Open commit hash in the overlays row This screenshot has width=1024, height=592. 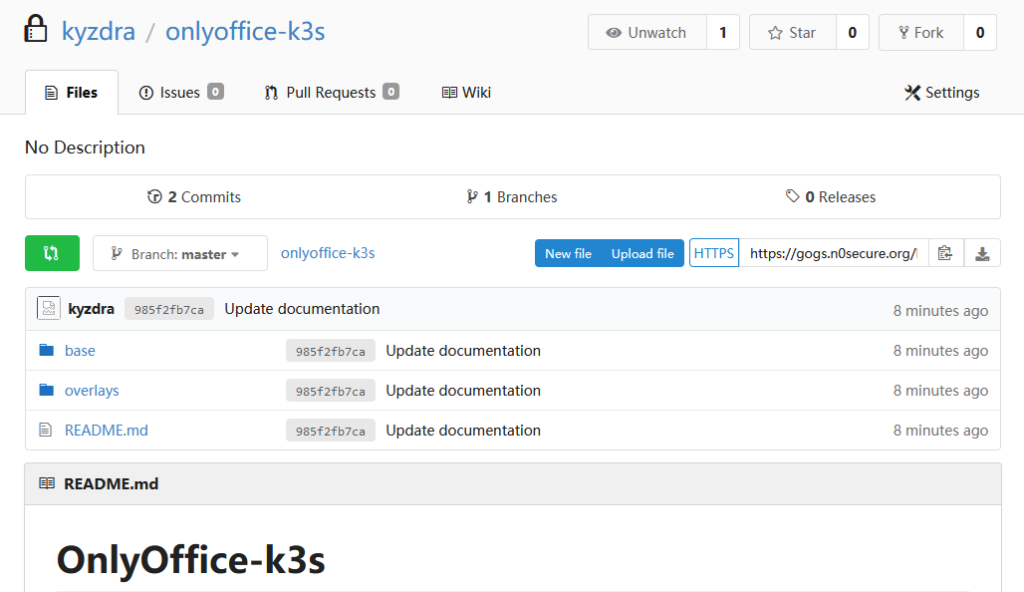330,391
